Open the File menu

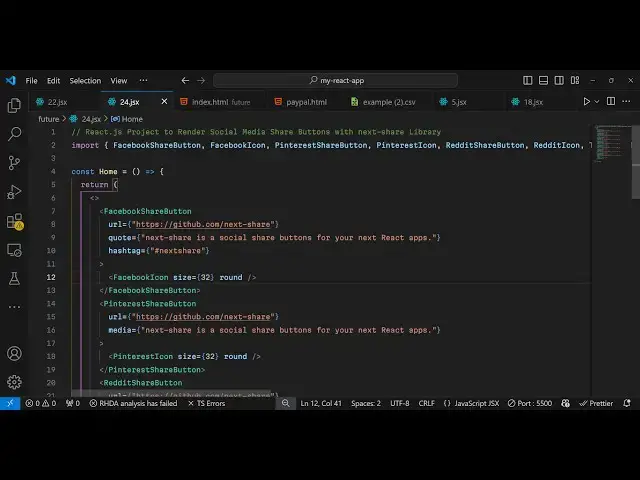(x=31, y=80)
